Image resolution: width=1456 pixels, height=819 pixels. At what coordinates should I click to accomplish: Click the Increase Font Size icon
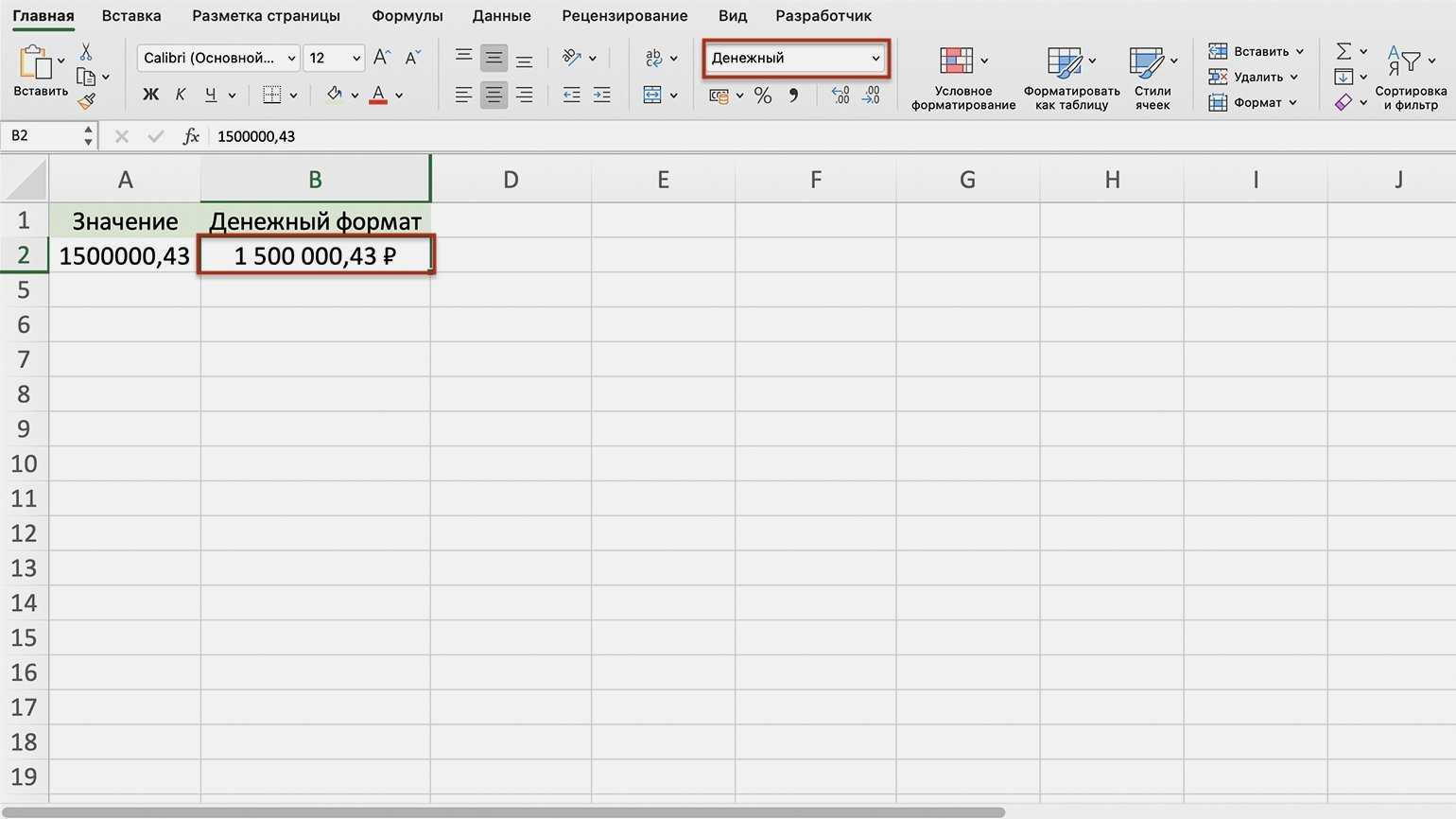point(381,58)
